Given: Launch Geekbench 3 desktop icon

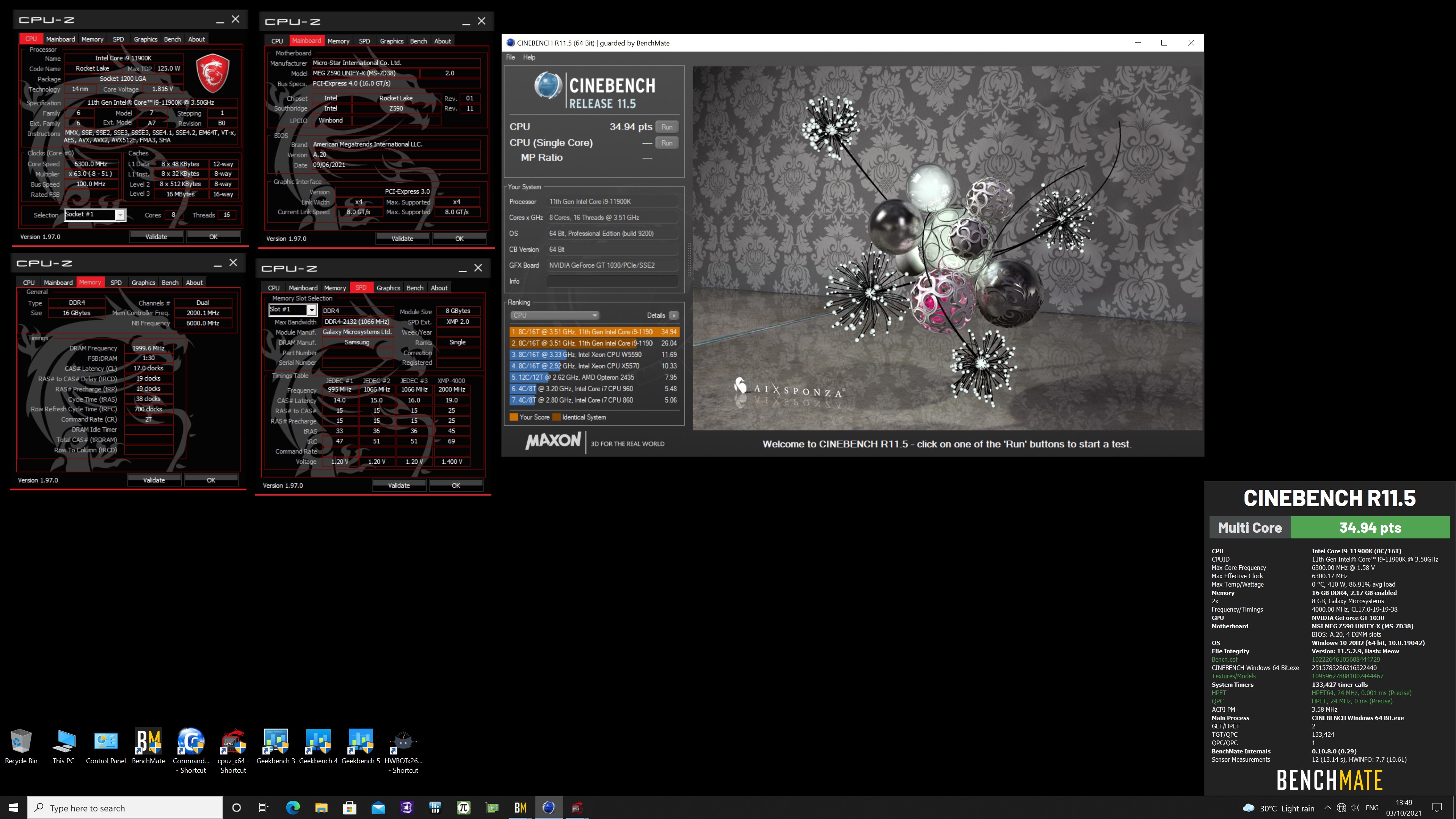Looking at the screenshot, I should pos(276,747).
